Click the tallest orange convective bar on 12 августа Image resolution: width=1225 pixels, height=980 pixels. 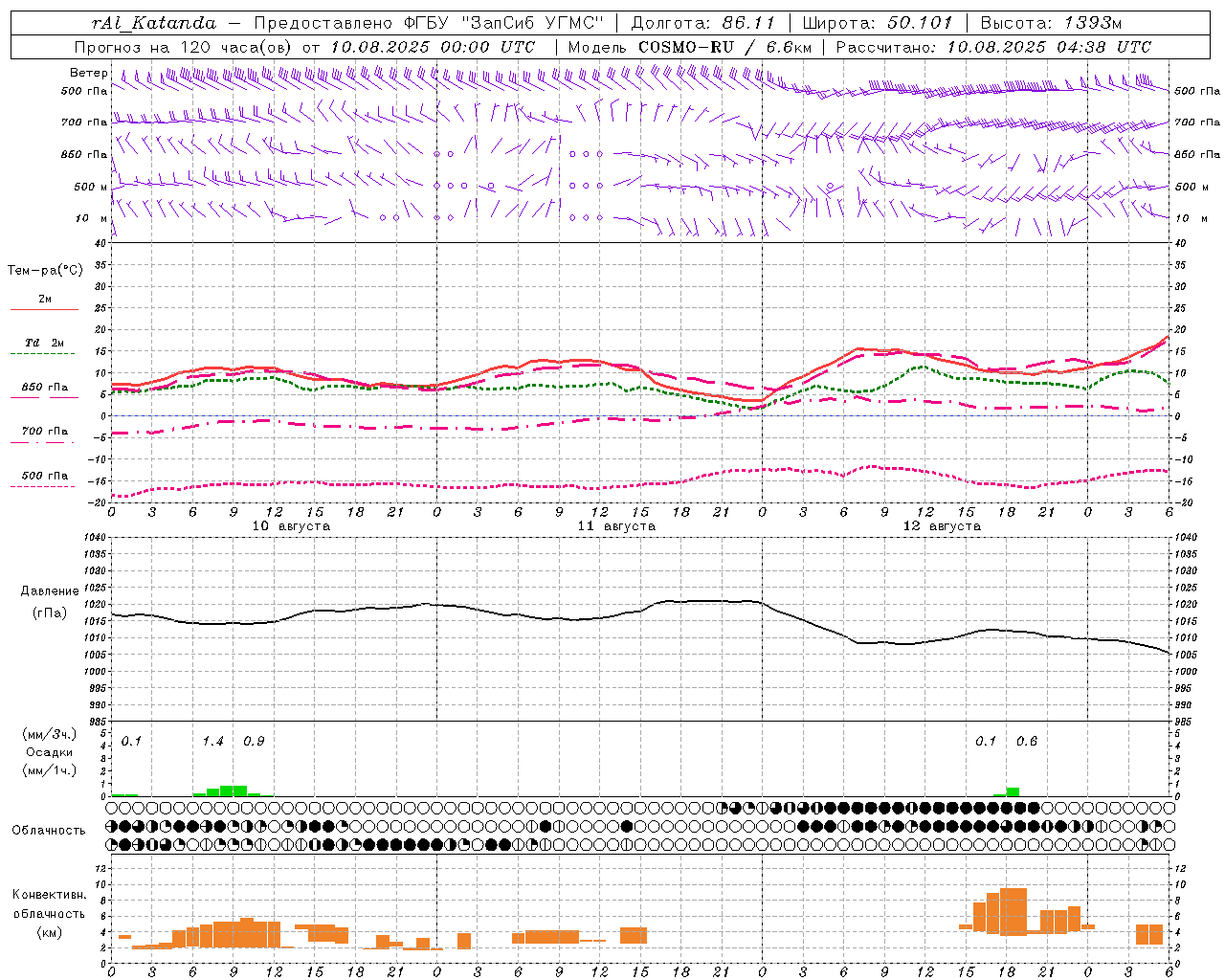1013,911
